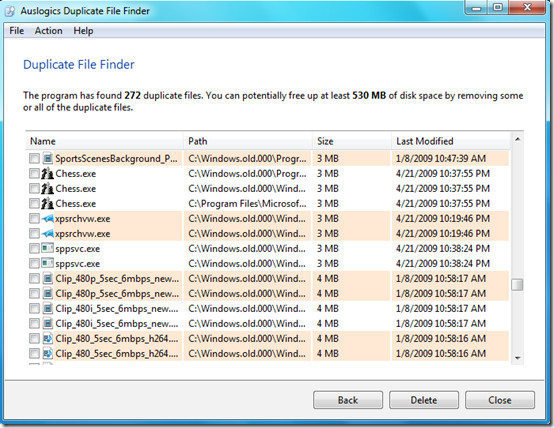
Task: Click icon of the second sppsvc.exe row
Action: (47, 263)
